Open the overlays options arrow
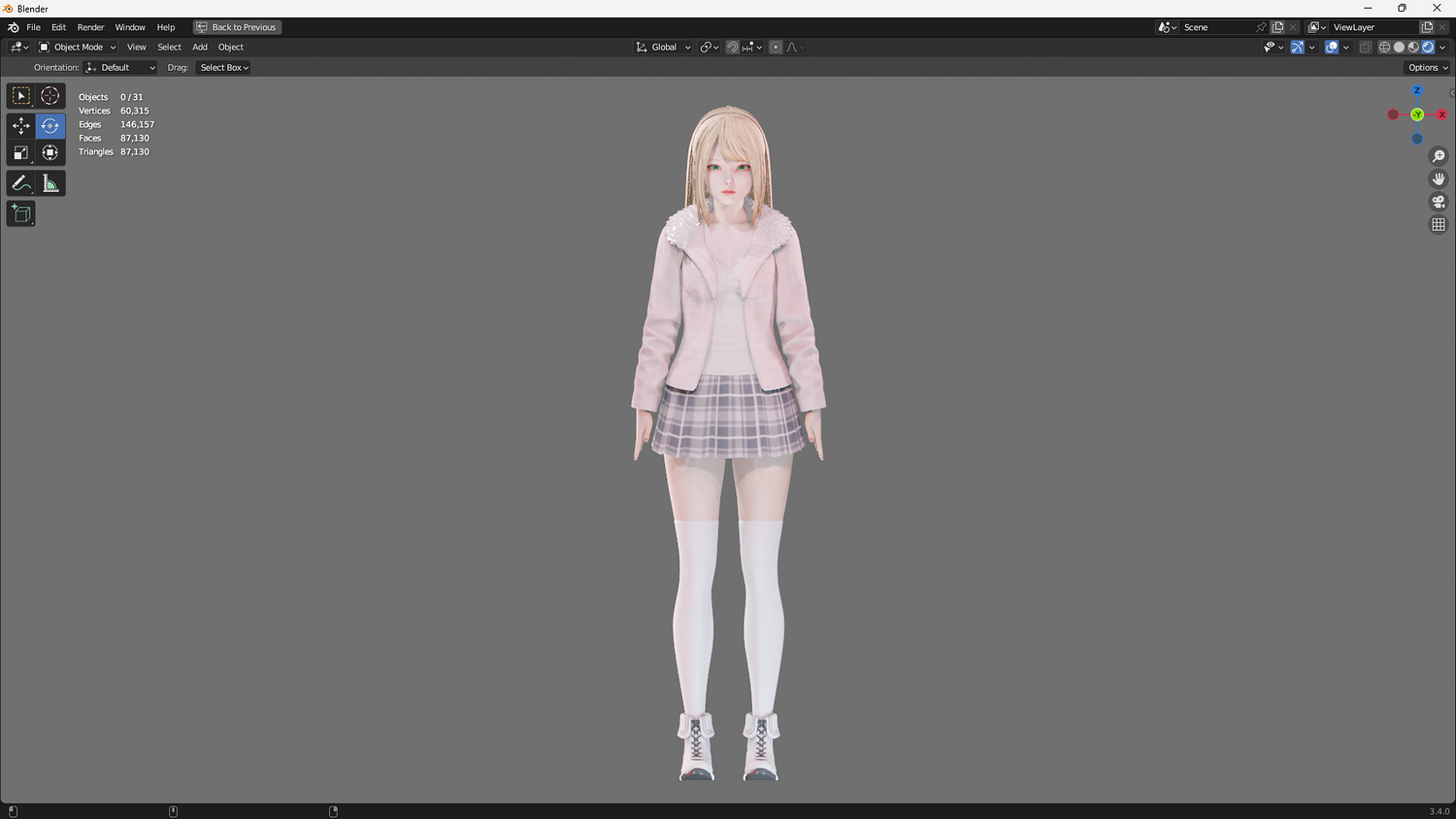The image size is (1456, 819). 1345,47
